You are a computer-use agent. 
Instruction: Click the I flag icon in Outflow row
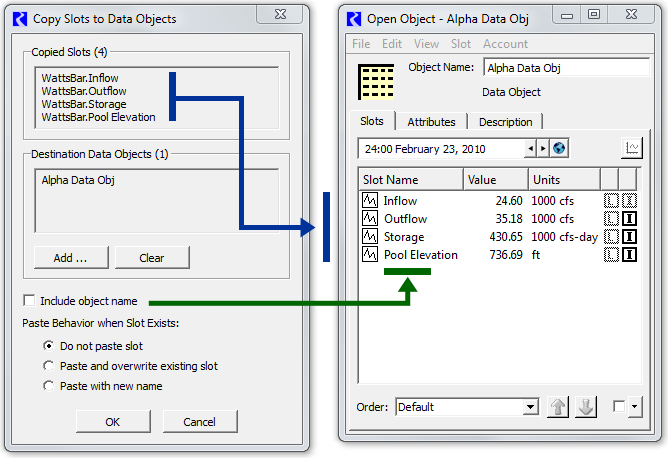point(629,219)
